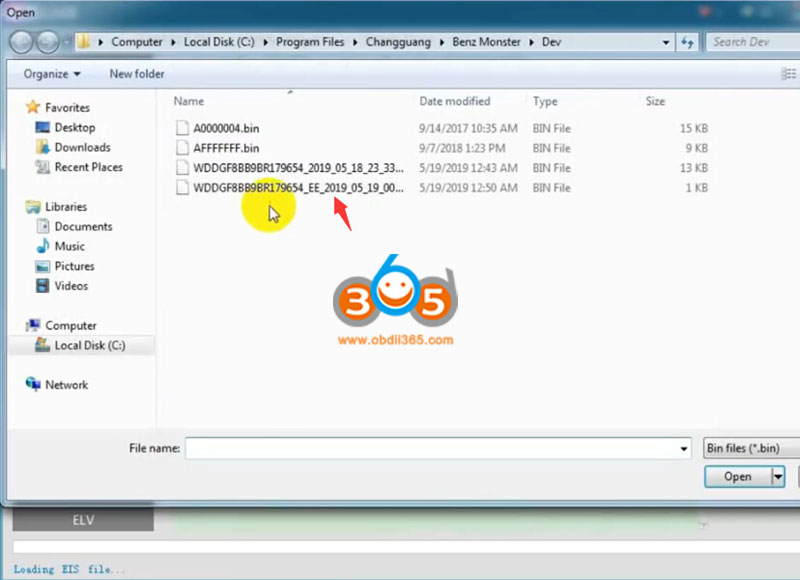The image size is (800, 580).
Task: Click the Open button
Action: (x=738, y=477)
